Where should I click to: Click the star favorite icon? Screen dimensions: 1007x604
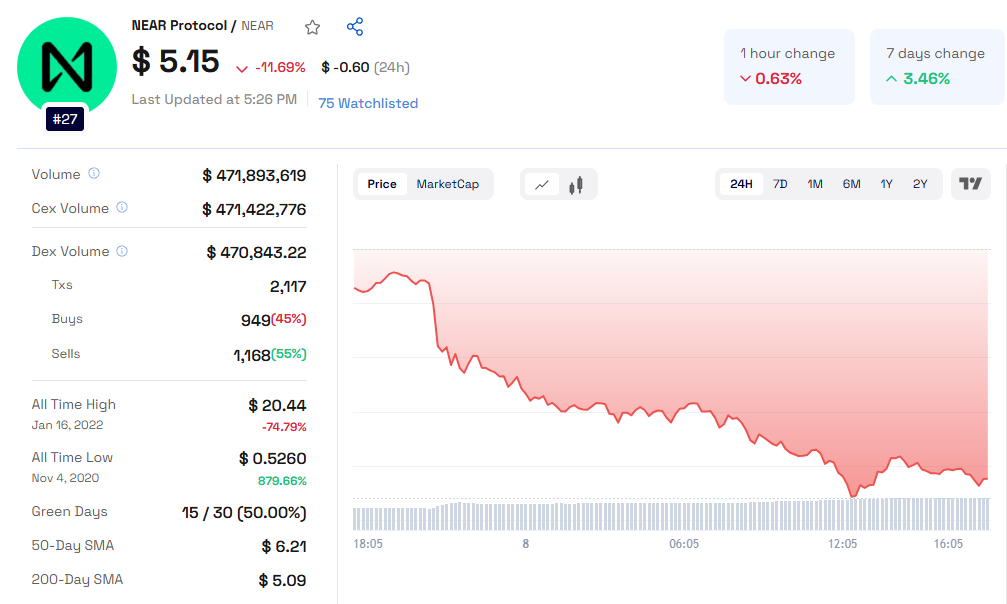(x=313, y=27)
